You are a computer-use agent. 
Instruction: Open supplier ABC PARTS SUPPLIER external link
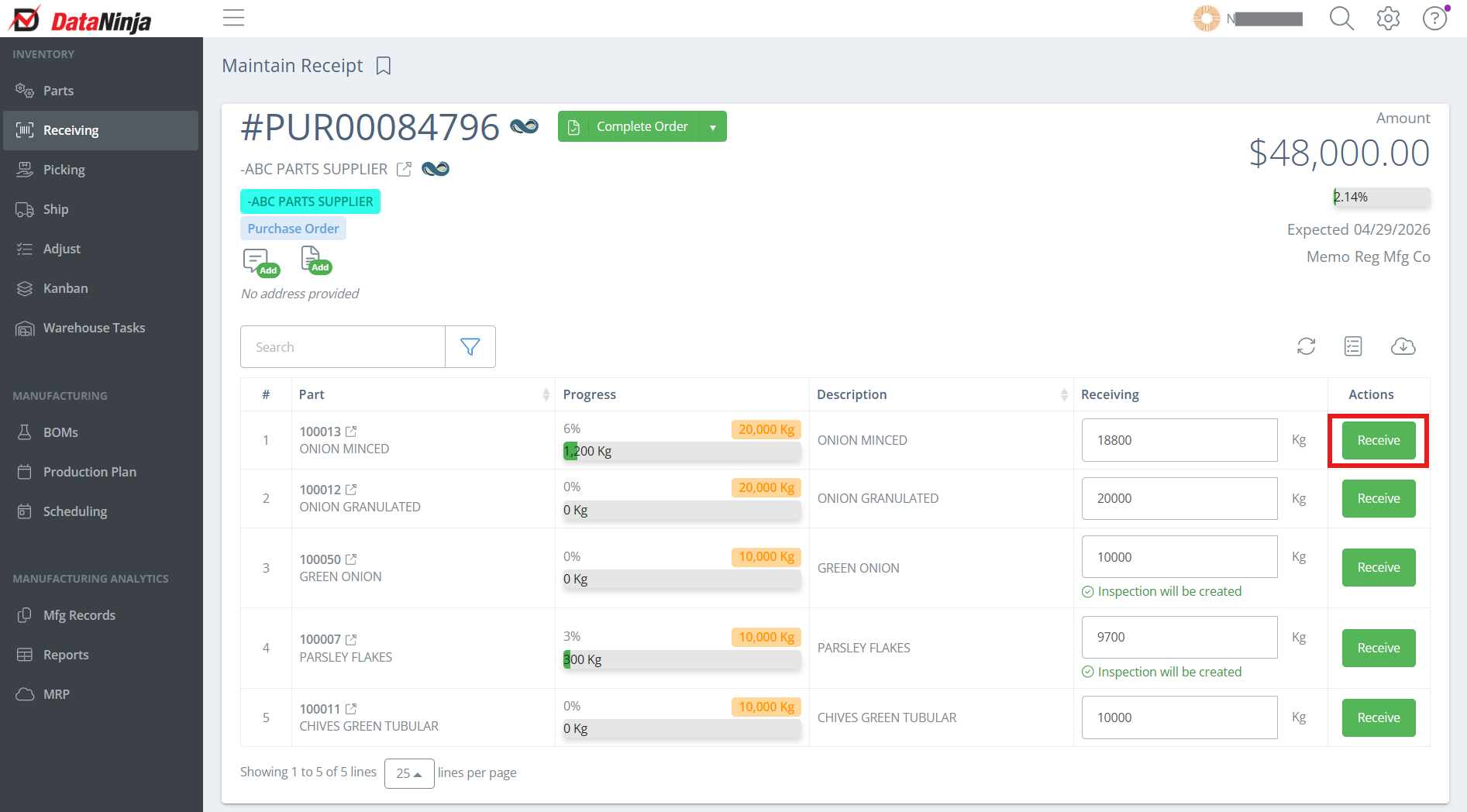pyautogui.click(x=404, y=169)
